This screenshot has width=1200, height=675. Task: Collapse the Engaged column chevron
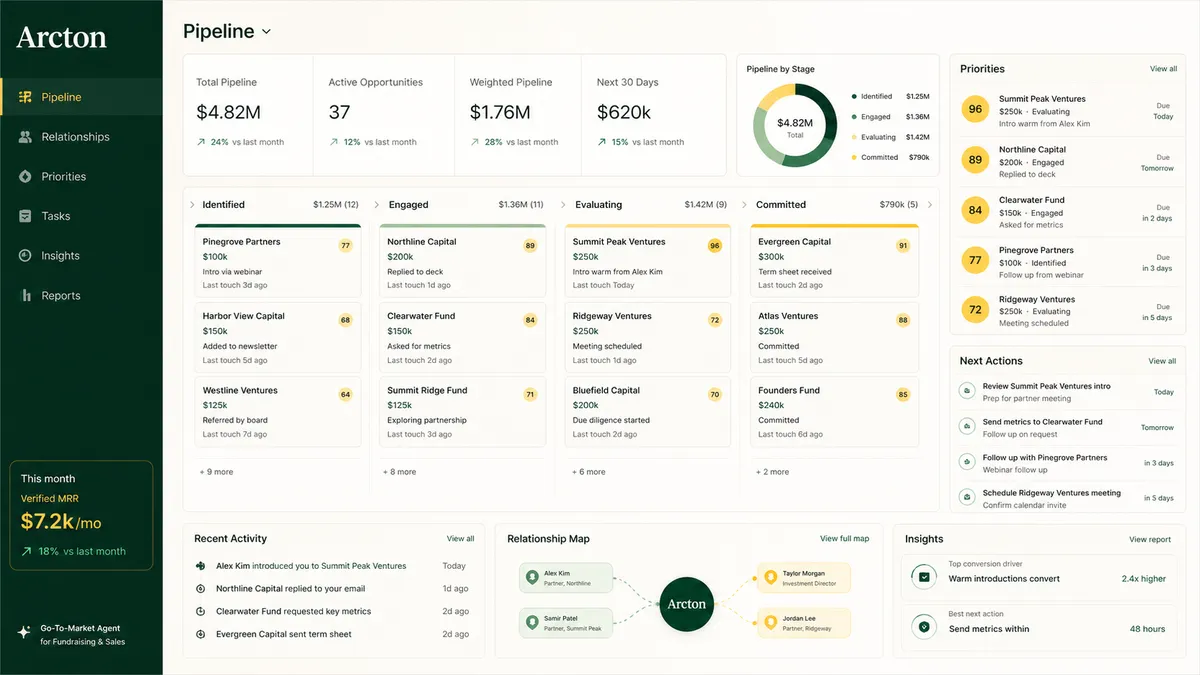377,205
